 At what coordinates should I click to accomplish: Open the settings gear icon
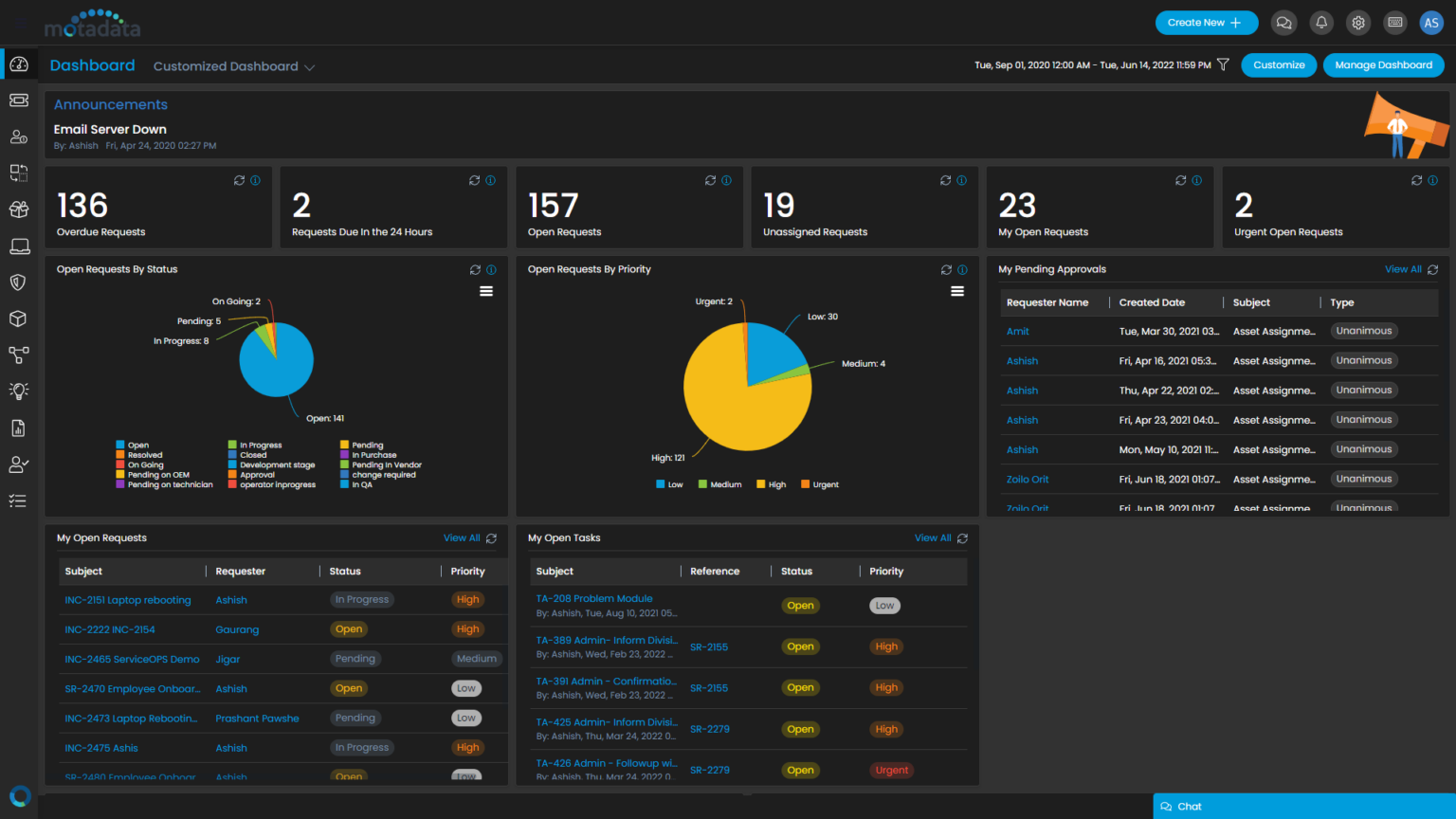click(x=1357, y=22)
